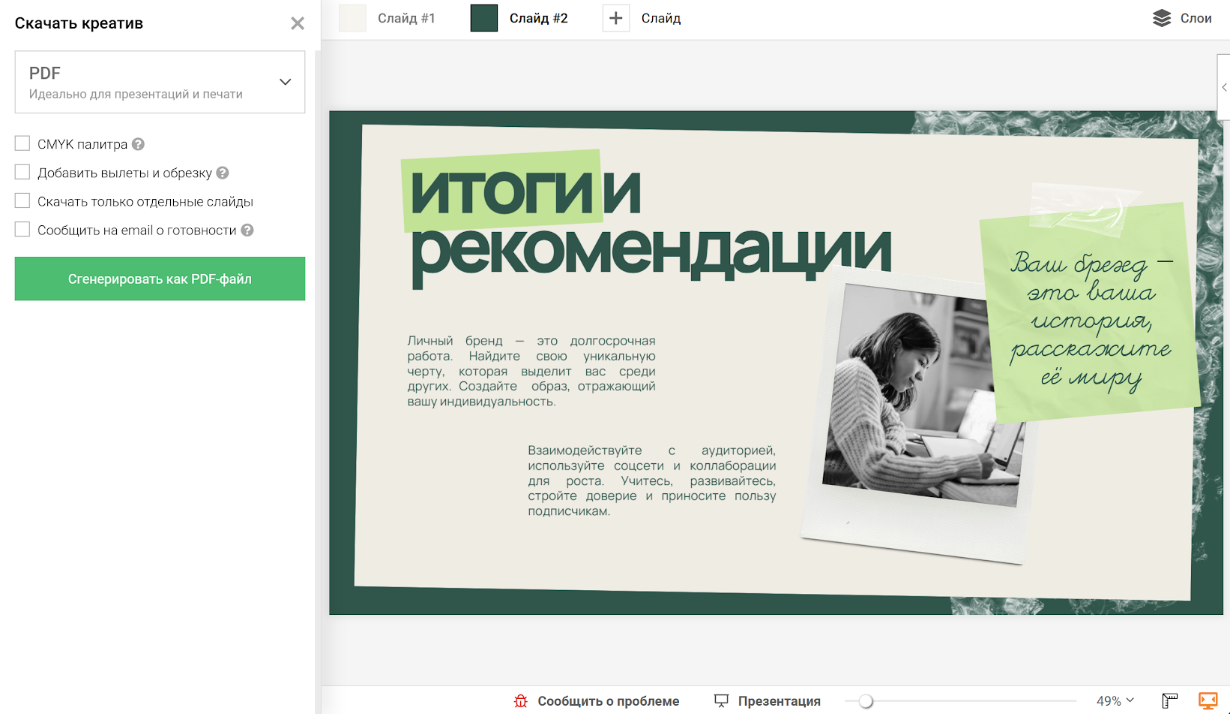Toggle the rulers icon
The image size is (1230, 714).
tap(1170, 701)
